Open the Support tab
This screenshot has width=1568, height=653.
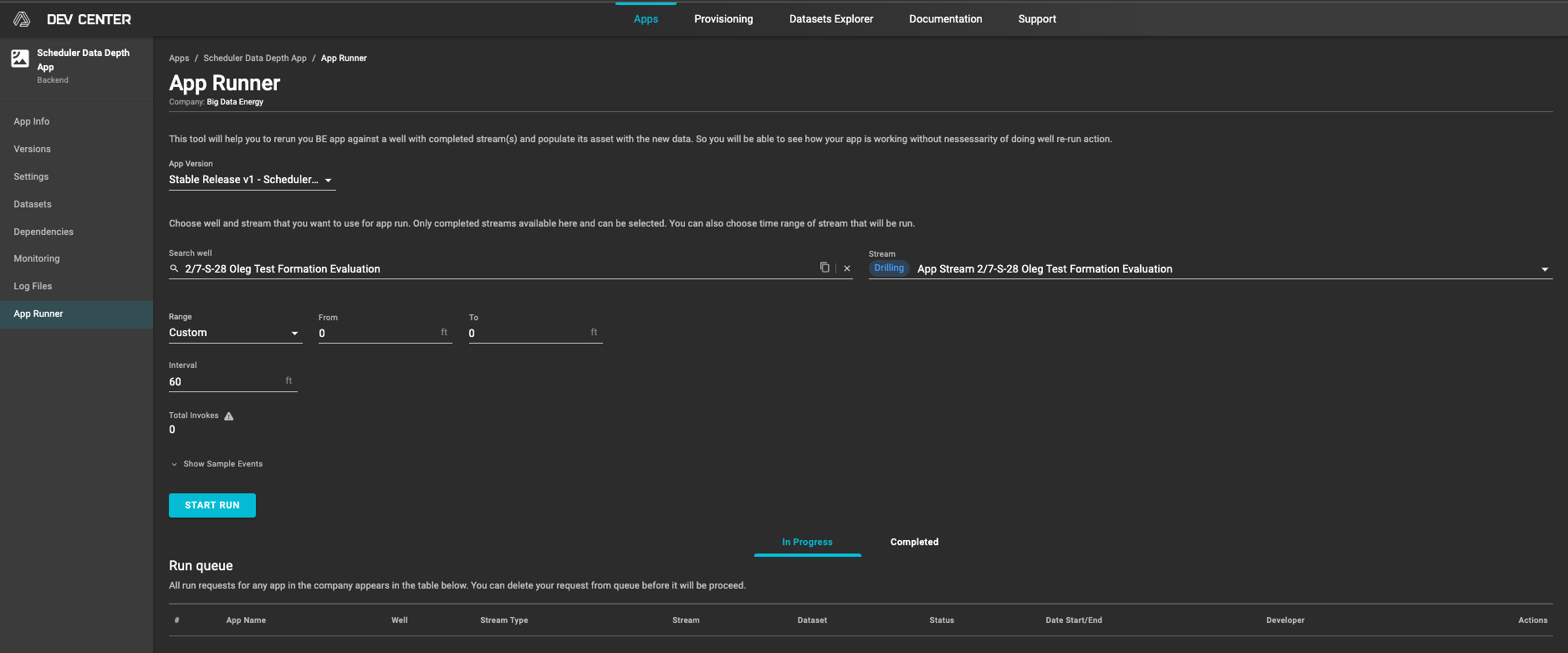(x=1037, y=19)
